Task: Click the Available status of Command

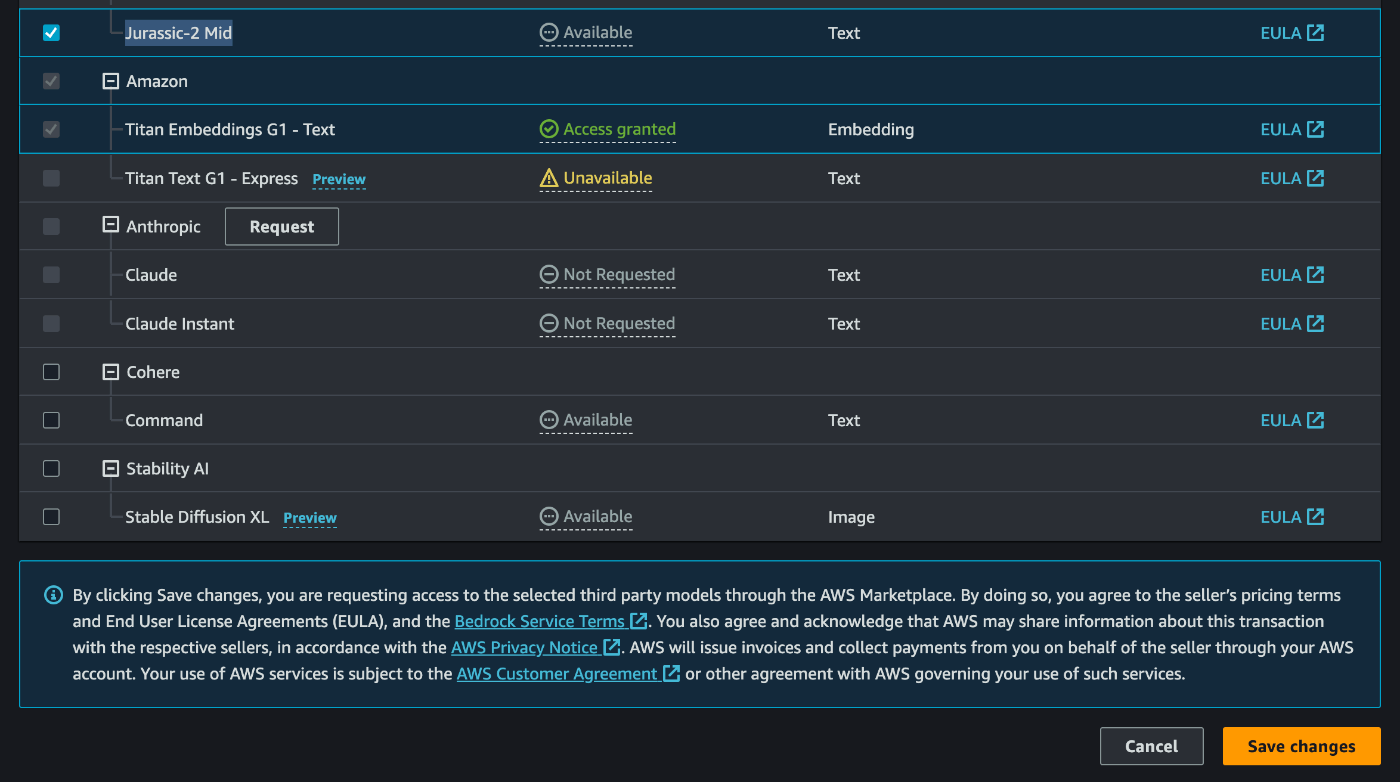Action: (586, 420)
